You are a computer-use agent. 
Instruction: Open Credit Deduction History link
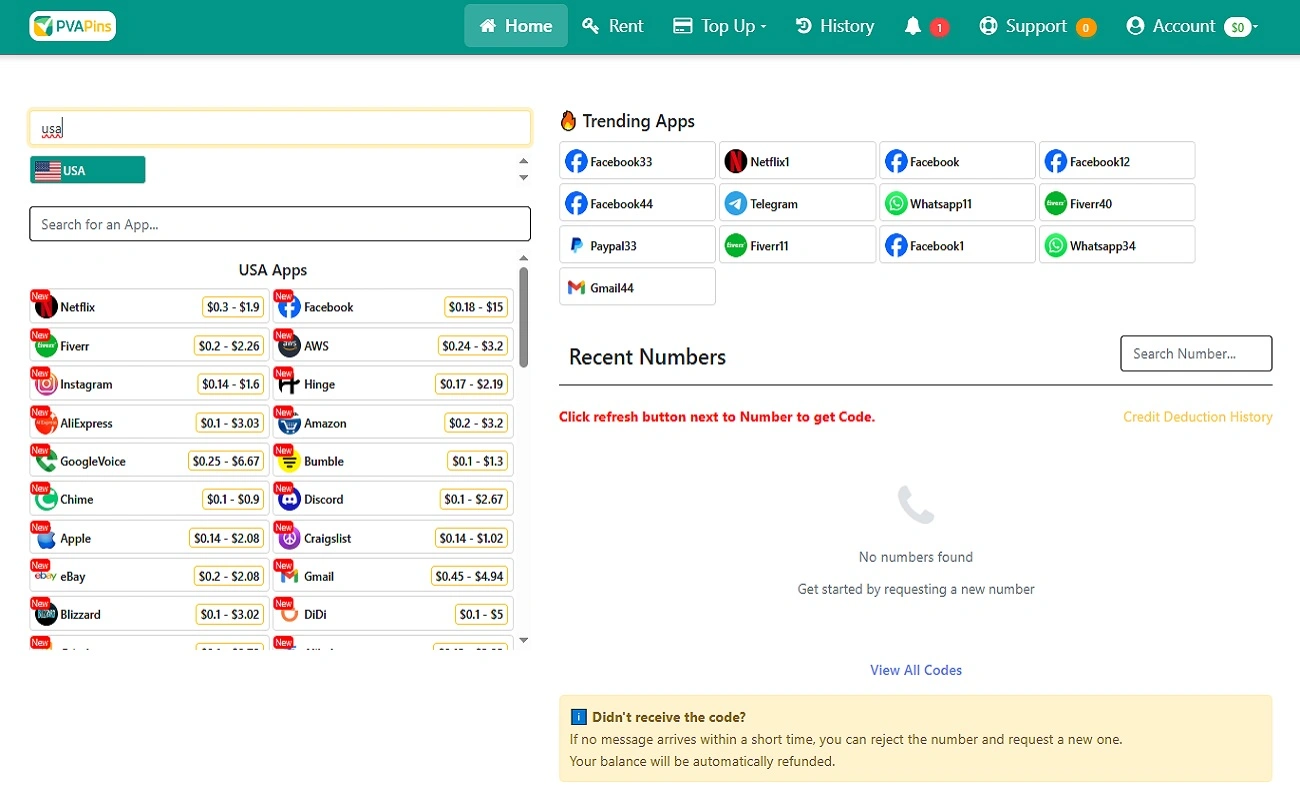(x=1198, y=417)
